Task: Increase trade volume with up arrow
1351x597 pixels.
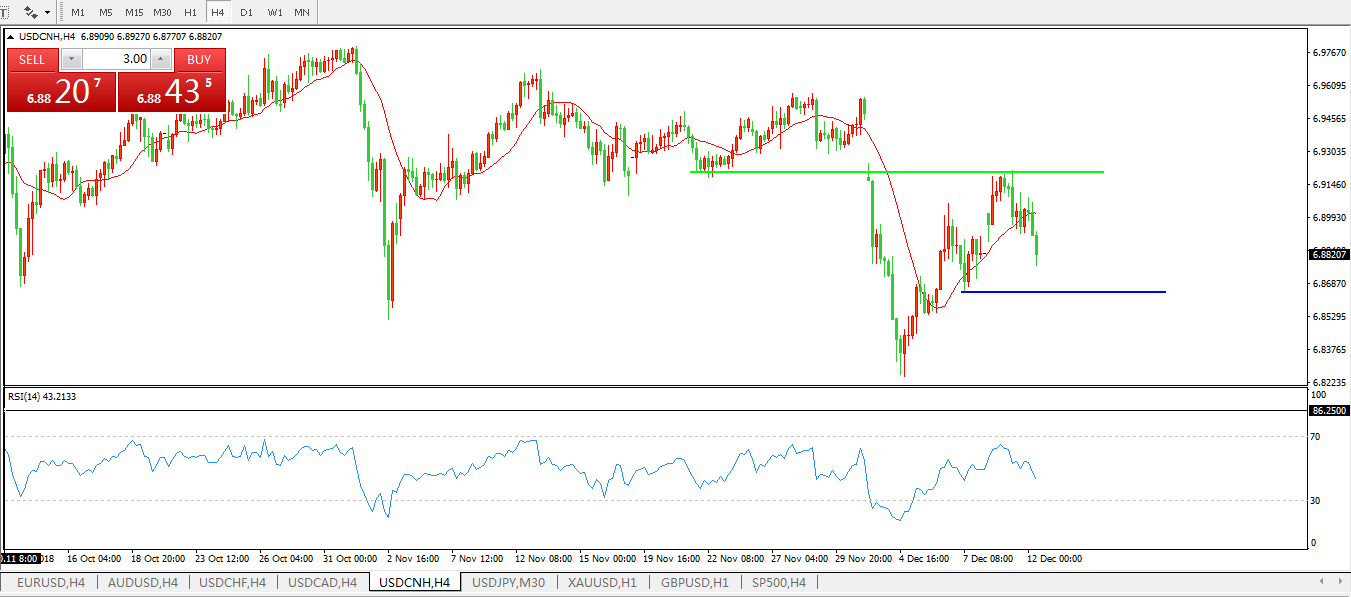Action: (x=159, y=60)
